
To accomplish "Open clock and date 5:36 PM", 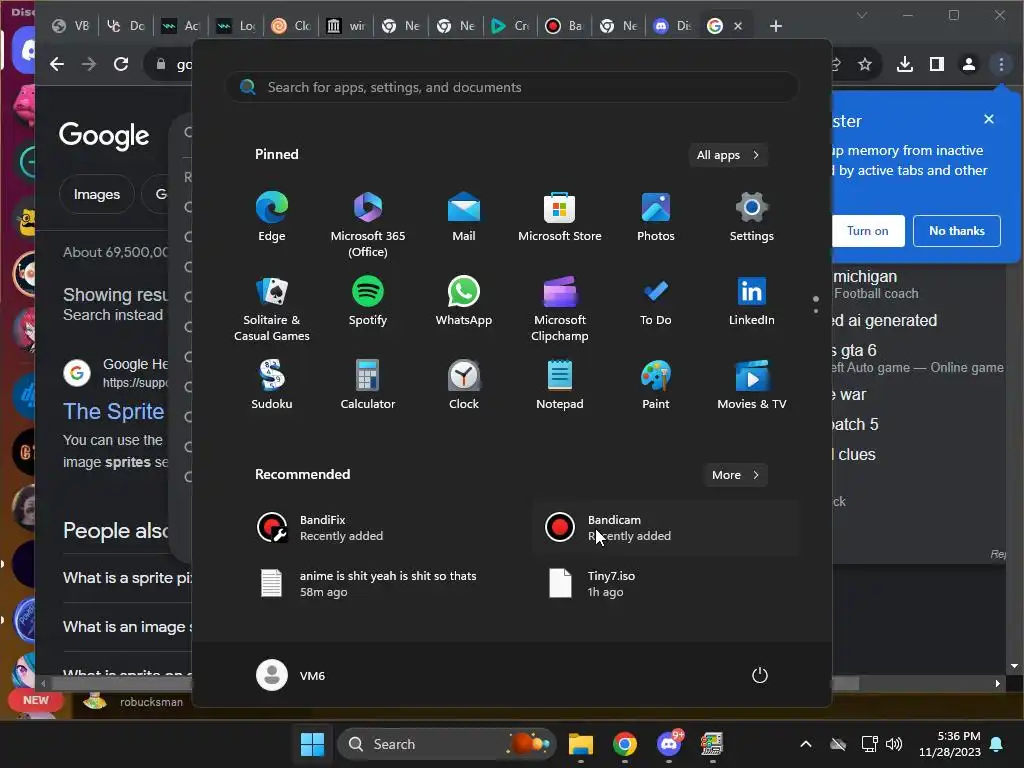I will 950,744.
